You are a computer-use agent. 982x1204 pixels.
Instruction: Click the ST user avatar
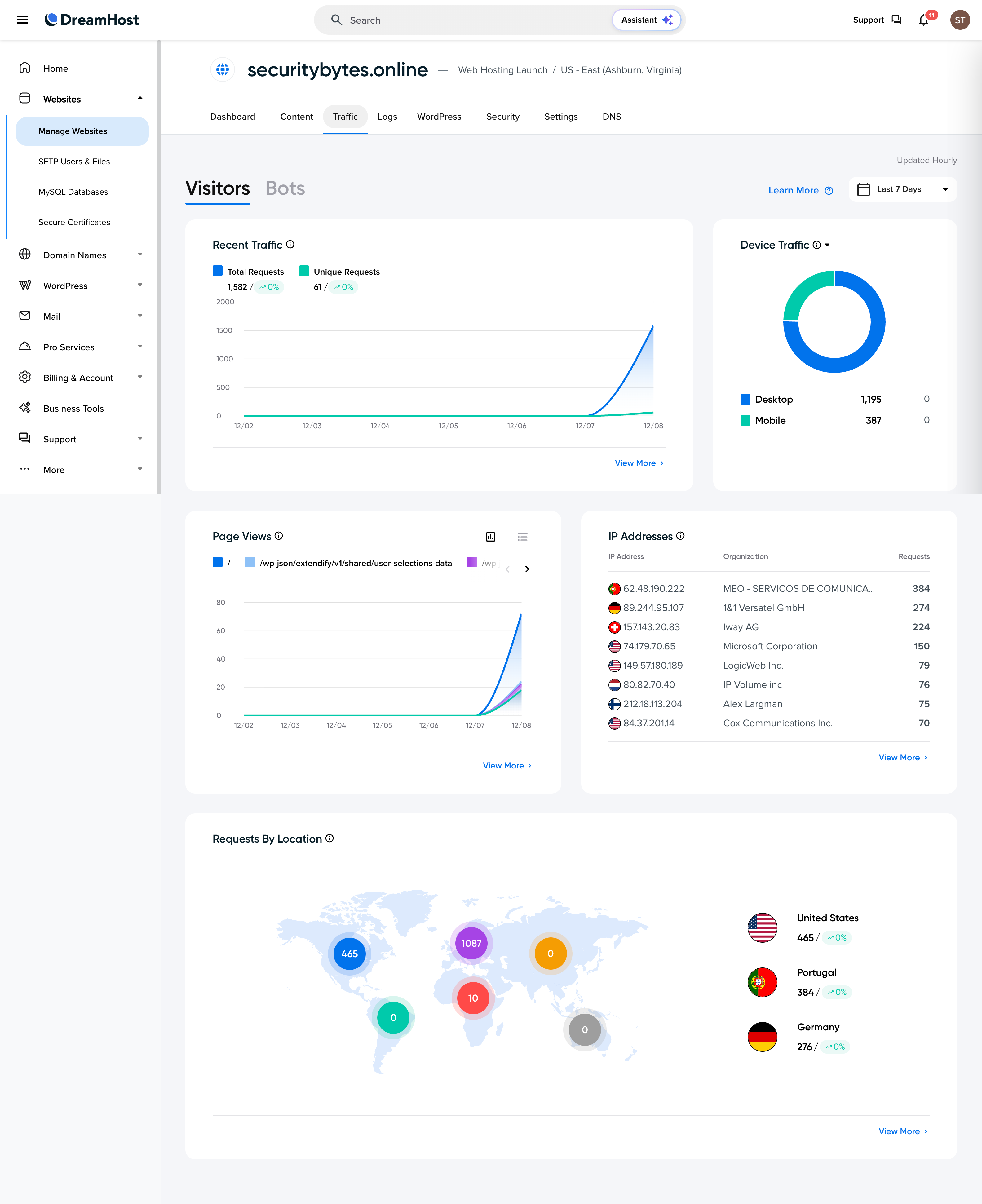coord(960,20)
